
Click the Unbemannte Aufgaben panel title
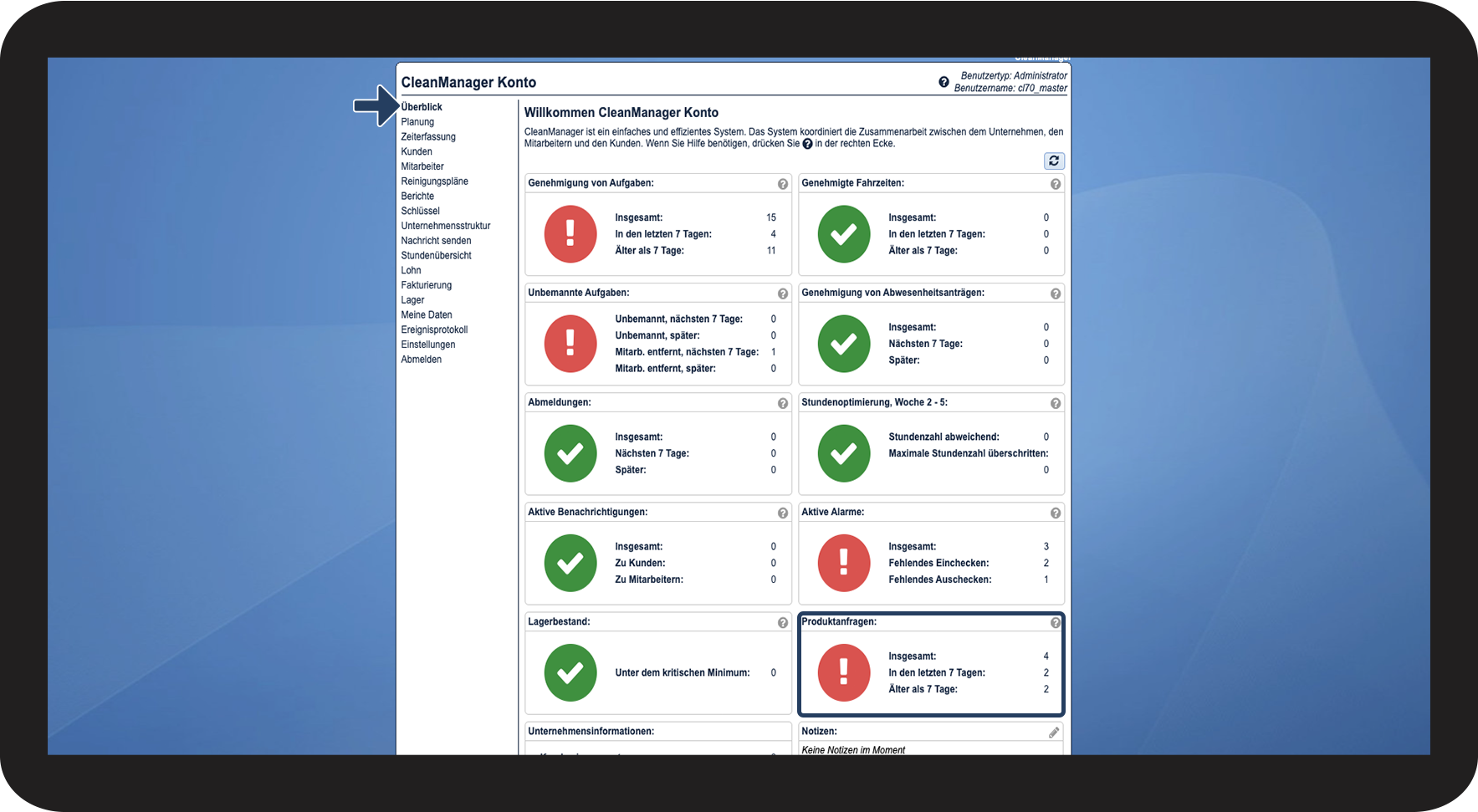coord(579,293)
